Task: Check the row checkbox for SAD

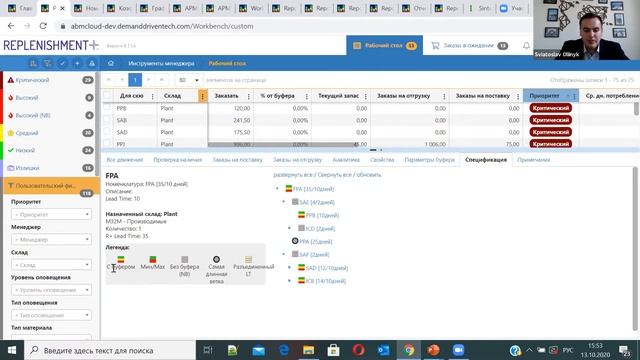Action: click(x=107, y=132)
